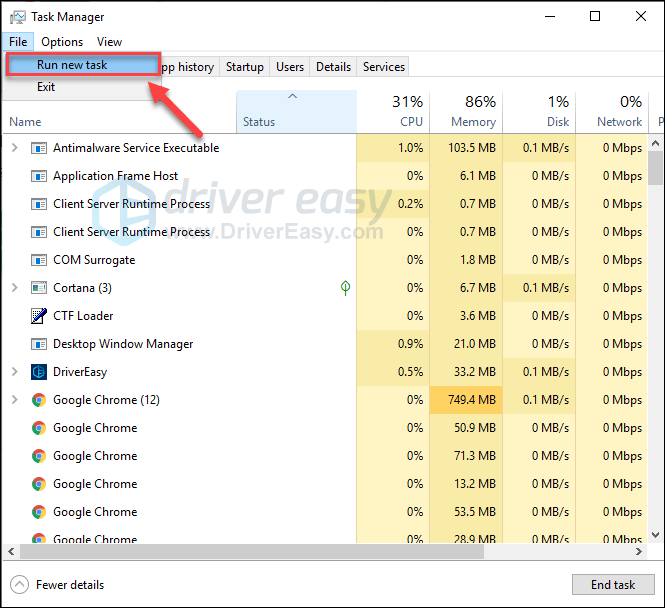Click the horizontal scrollbar left arrow
Image resolution: width=665 pixels, height=608 pixels.
coord(11,552)
